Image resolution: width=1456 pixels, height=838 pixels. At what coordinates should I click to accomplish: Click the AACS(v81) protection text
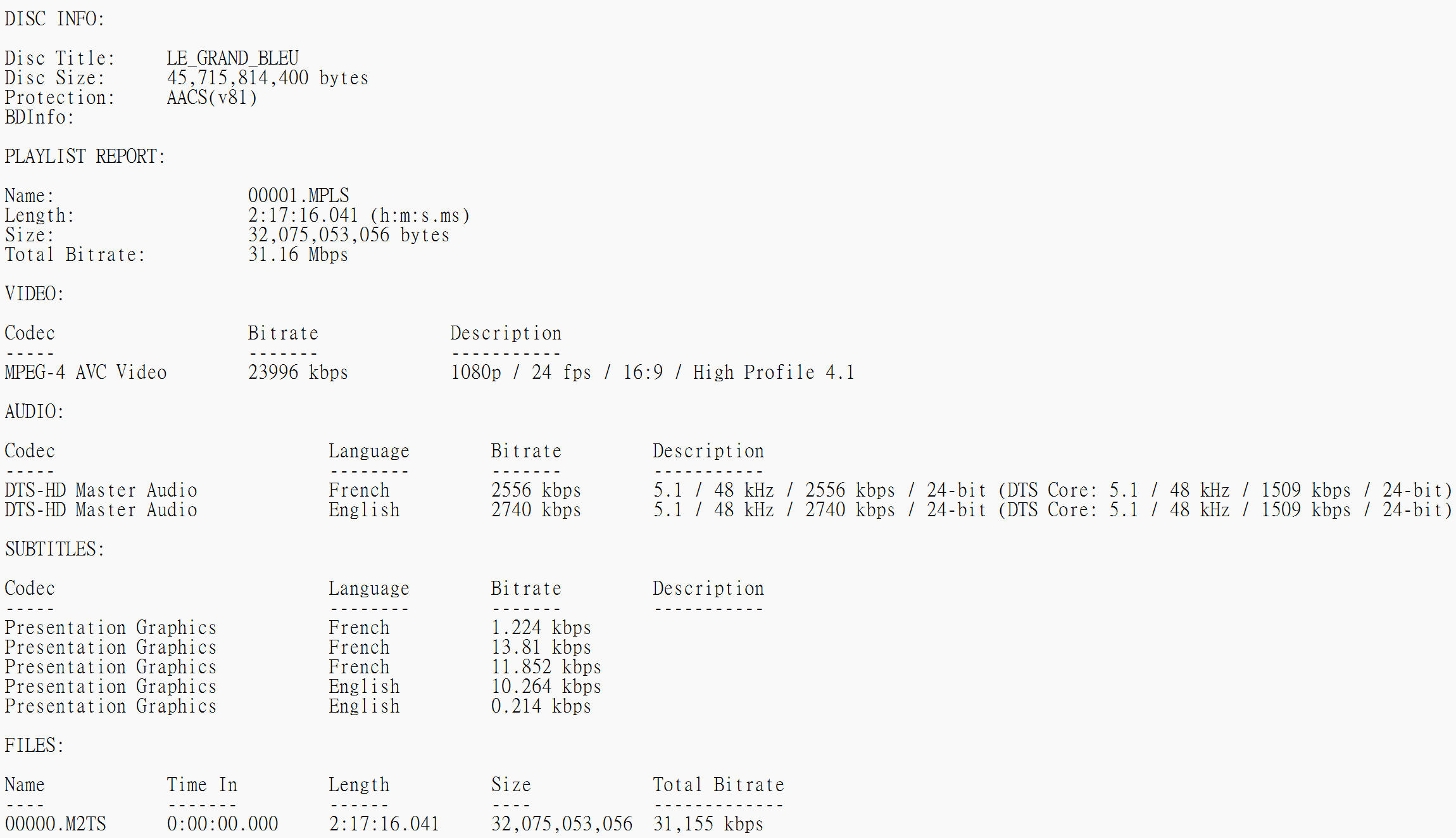pos(212,98)
